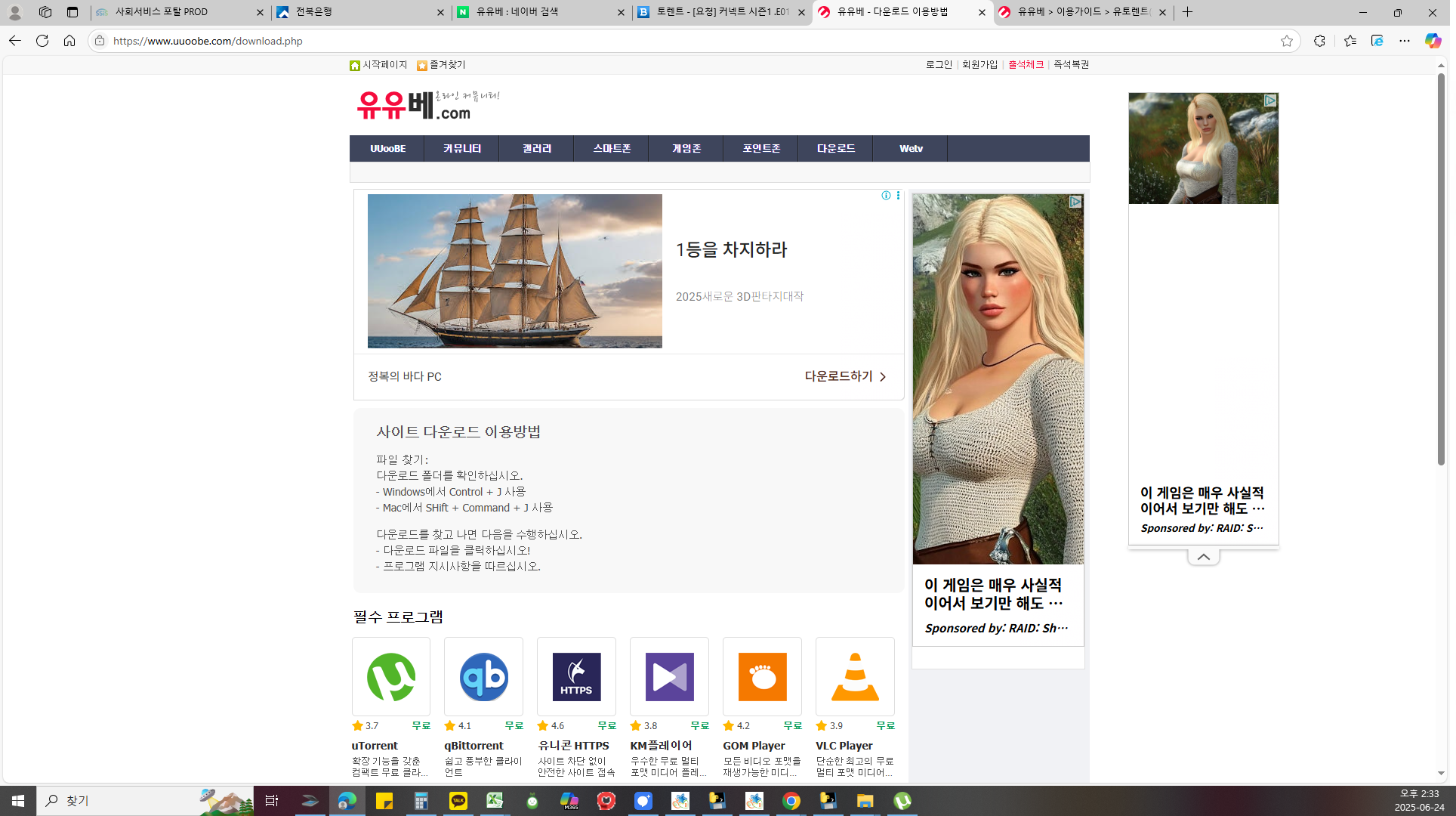Close the 유유베 다운로드 이용방법 tab
The height and width of the screenshot is (816, 1456).
pyautogui.click(x=982, y=12)
